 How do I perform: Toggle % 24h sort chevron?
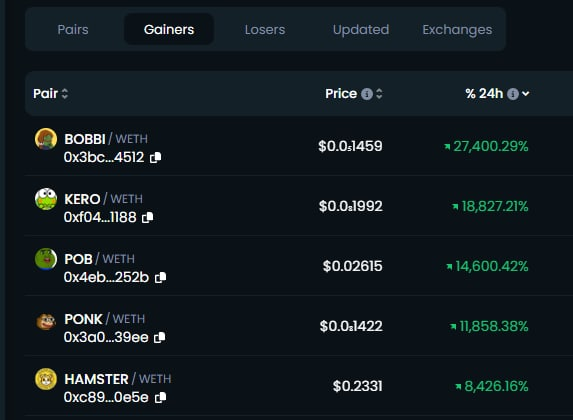(525, 94)
